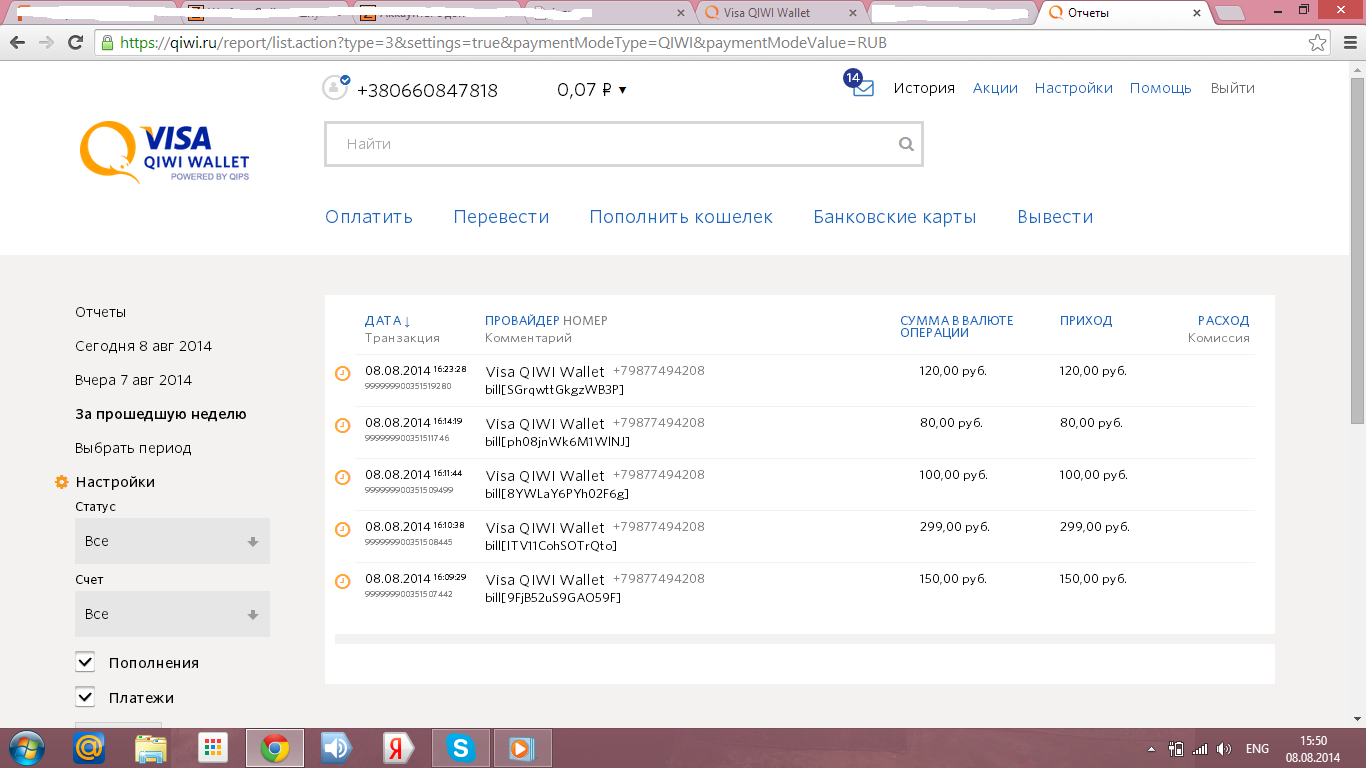1366x768 pixels.
Task: Open the Настройки link in the top bar
Action: (1074, 88)
